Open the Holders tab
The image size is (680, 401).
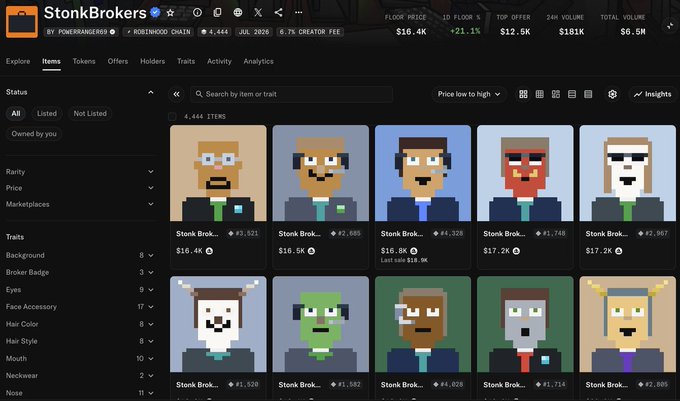point(152,62)
